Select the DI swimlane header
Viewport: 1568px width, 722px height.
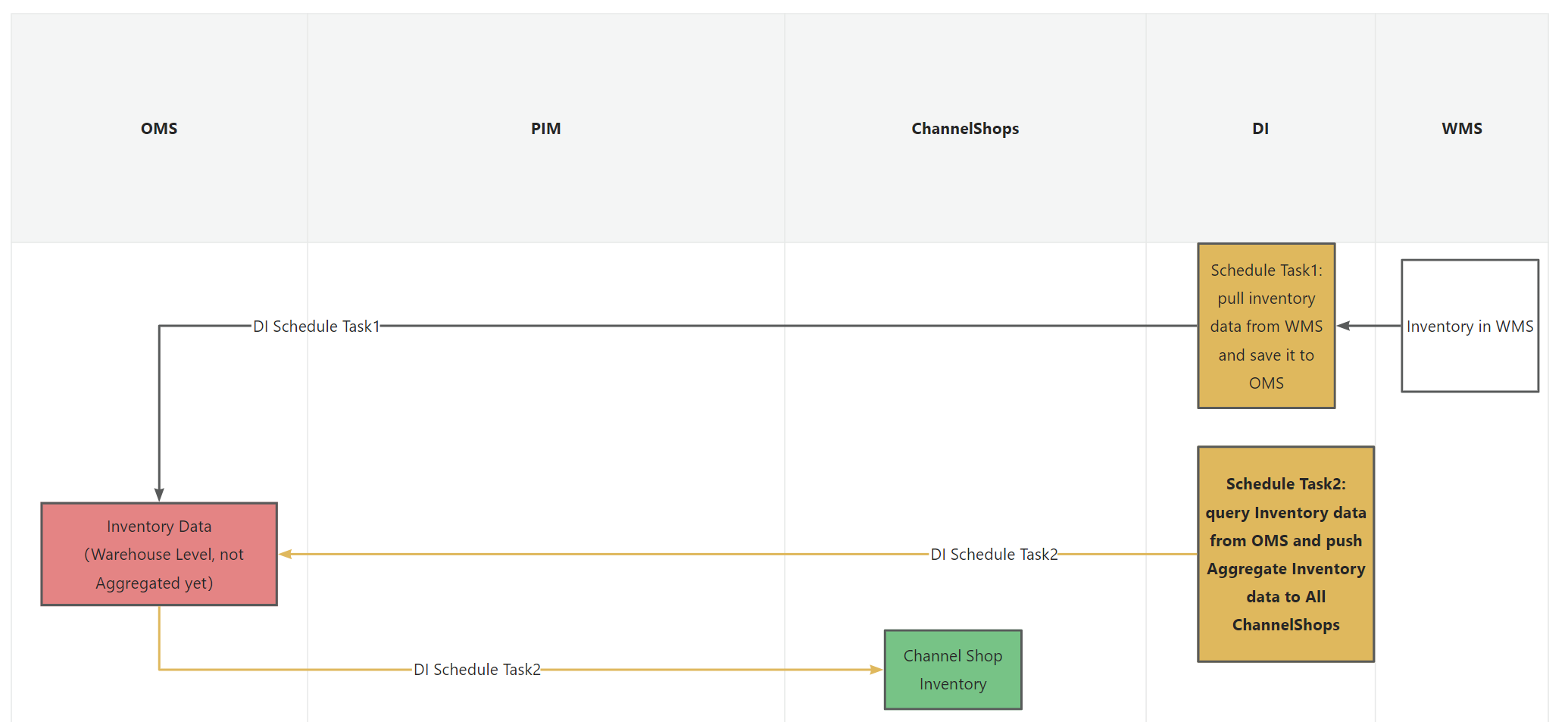pos(1260,129)
